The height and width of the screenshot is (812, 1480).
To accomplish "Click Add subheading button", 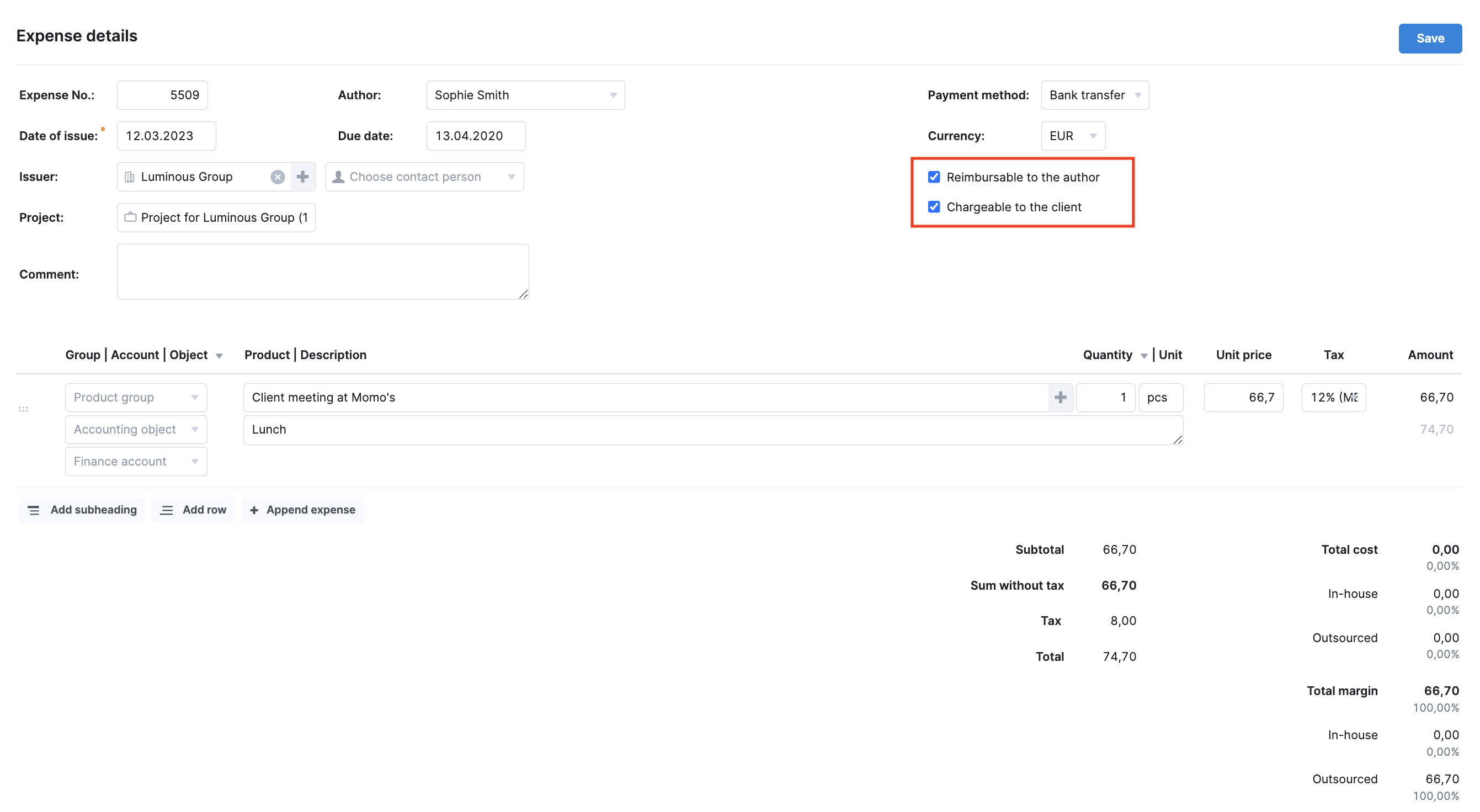I will 82,510.
